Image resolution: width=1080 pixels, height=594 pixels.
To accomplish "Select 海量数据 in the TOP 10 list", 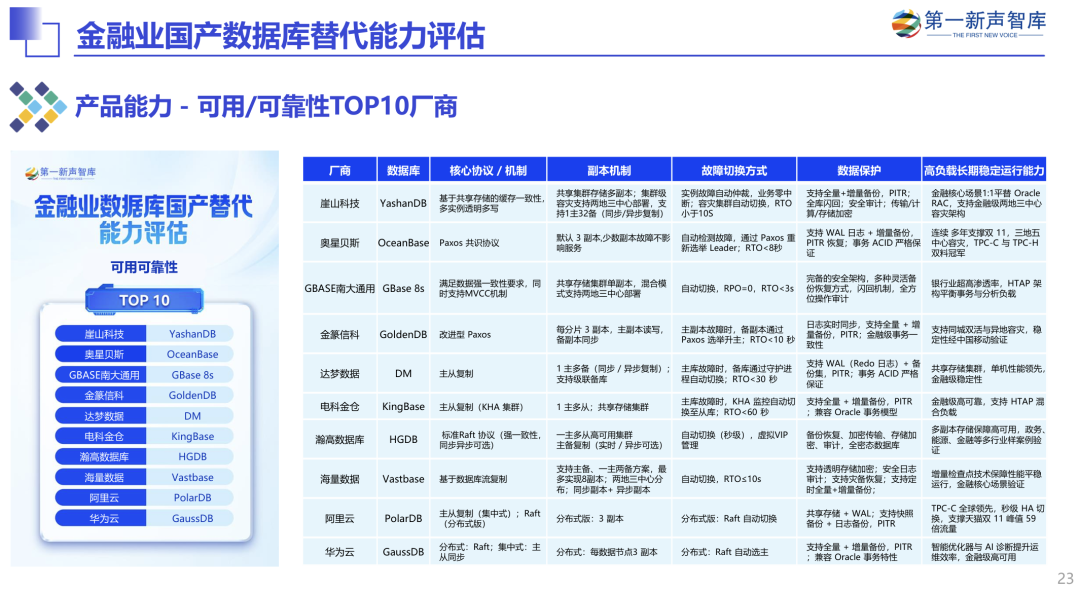I will tap(101, 477).
